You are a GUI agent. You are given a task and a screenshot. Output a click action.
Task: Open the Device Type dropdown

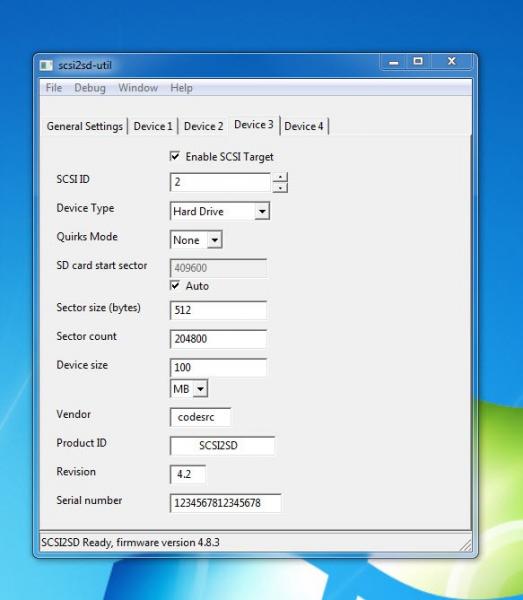click(220, 211)
